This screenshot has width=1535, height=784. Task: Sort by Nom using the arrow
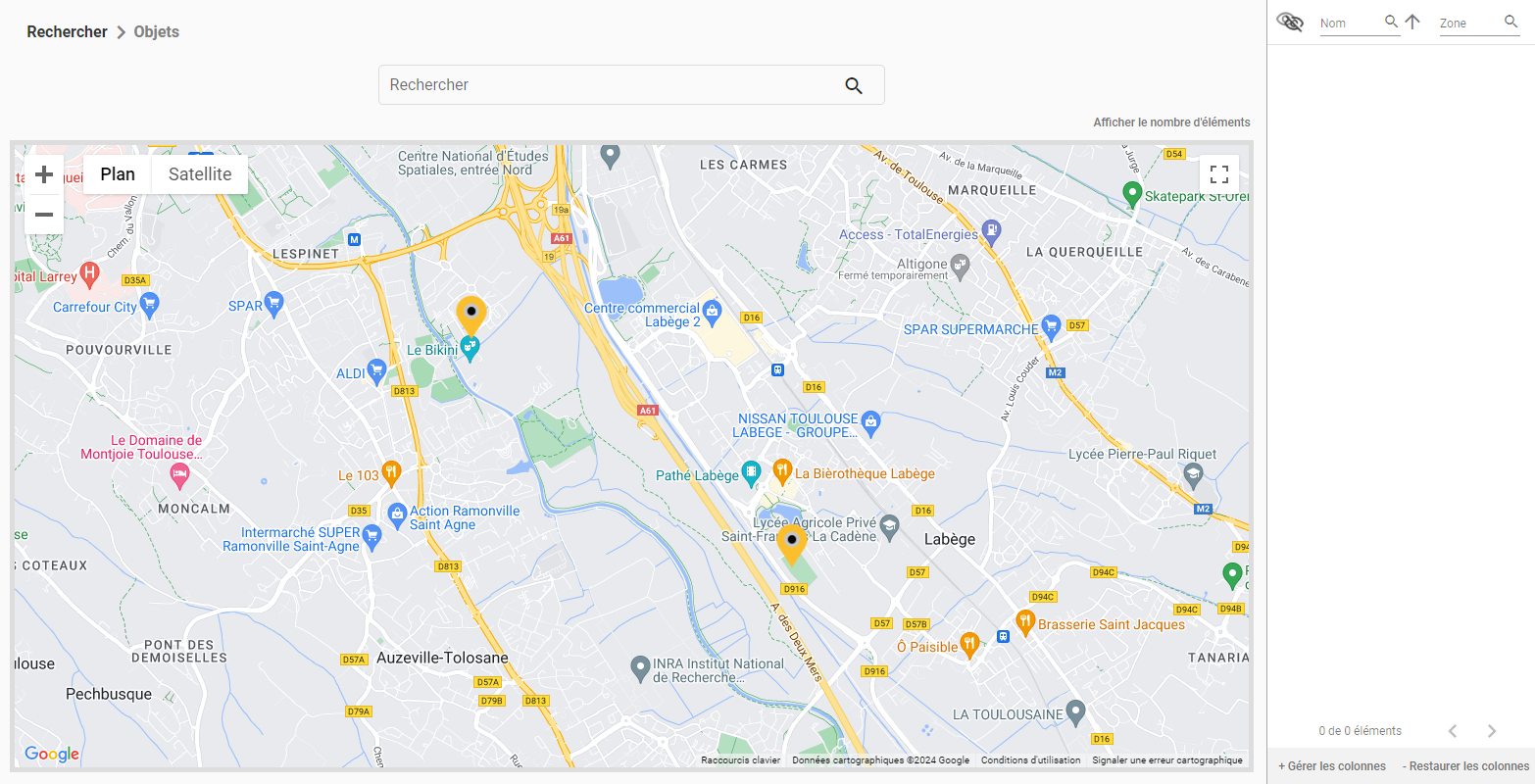pos(1412,22)
